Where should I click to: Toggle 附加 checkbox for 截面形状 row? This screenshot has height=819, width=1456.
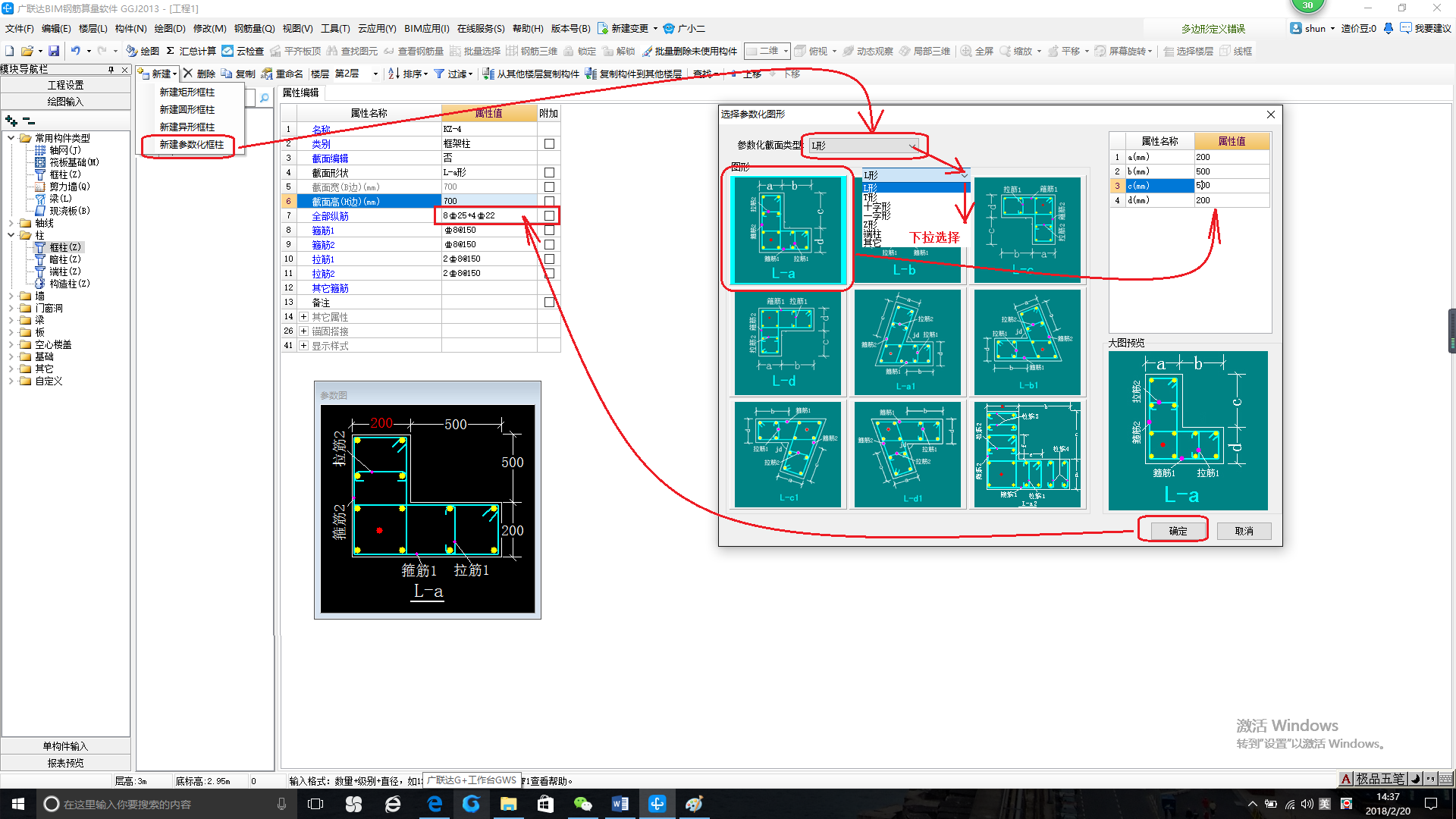coord(549,172)
